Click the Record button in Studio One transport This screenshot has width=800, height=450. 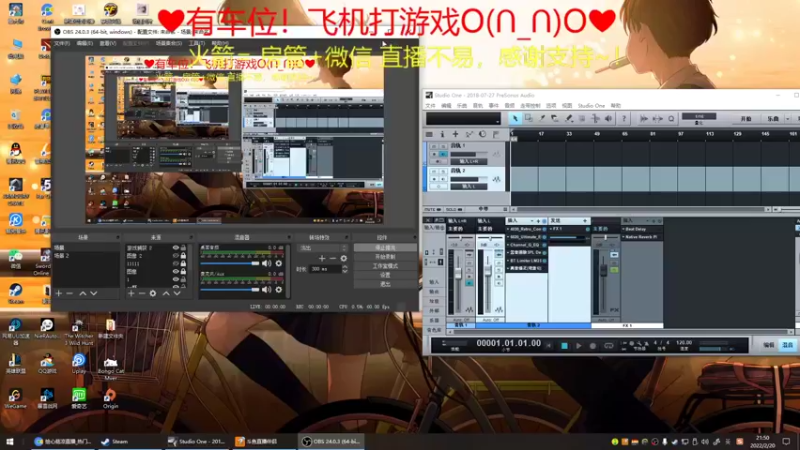(593, 345)
